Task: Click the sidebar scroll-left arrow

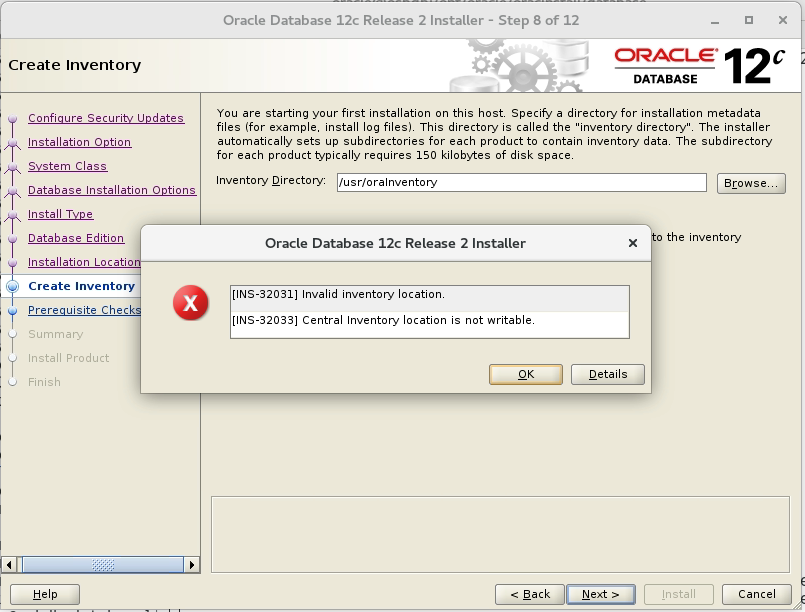Action: tap(9, 565)
